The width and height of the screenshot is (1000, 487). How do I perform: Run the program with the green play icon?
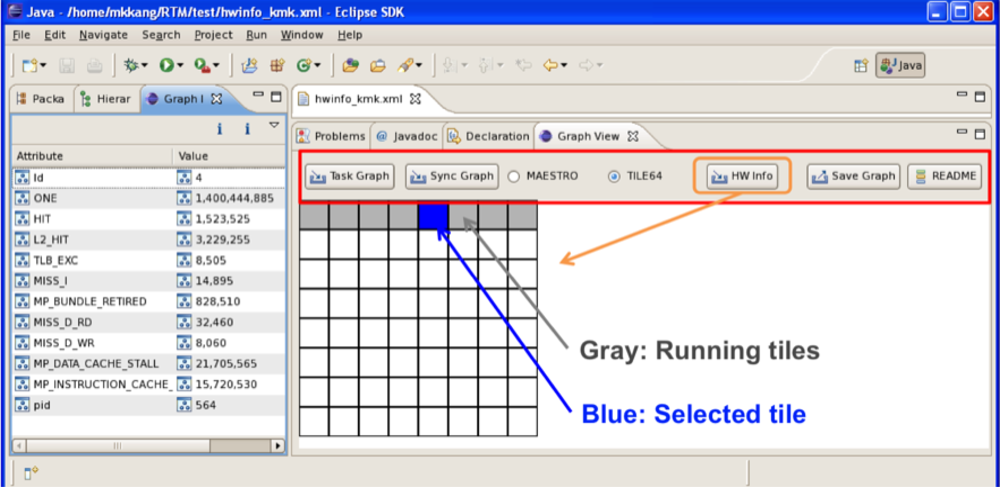coord(166,65)
